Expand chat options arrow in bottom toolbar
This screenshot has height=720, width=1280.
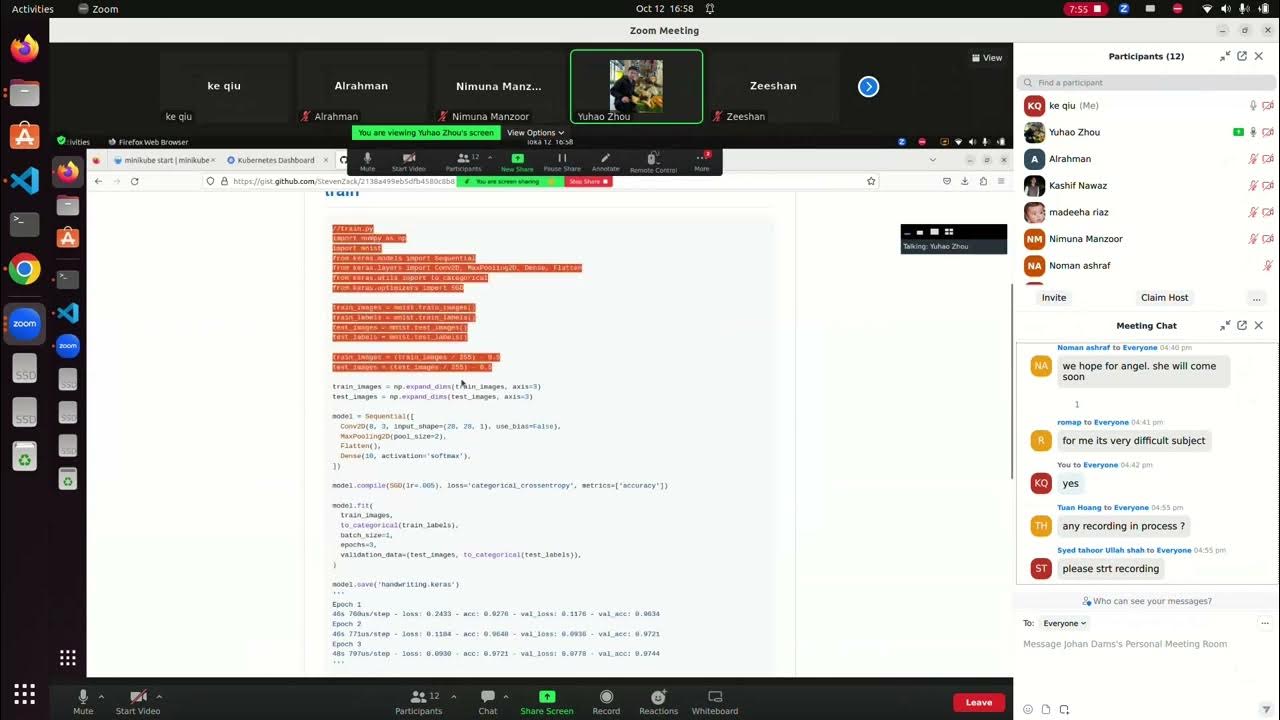pos(506,696)
